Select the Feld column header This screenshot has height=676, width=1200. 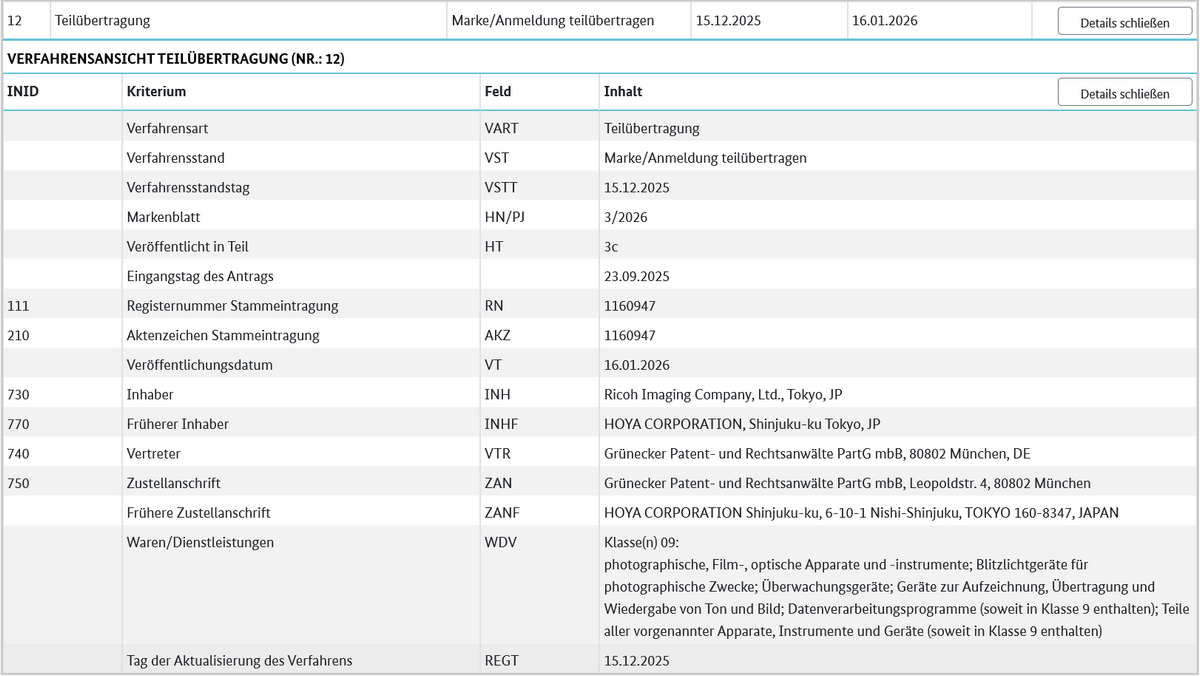tap(498, 91)
